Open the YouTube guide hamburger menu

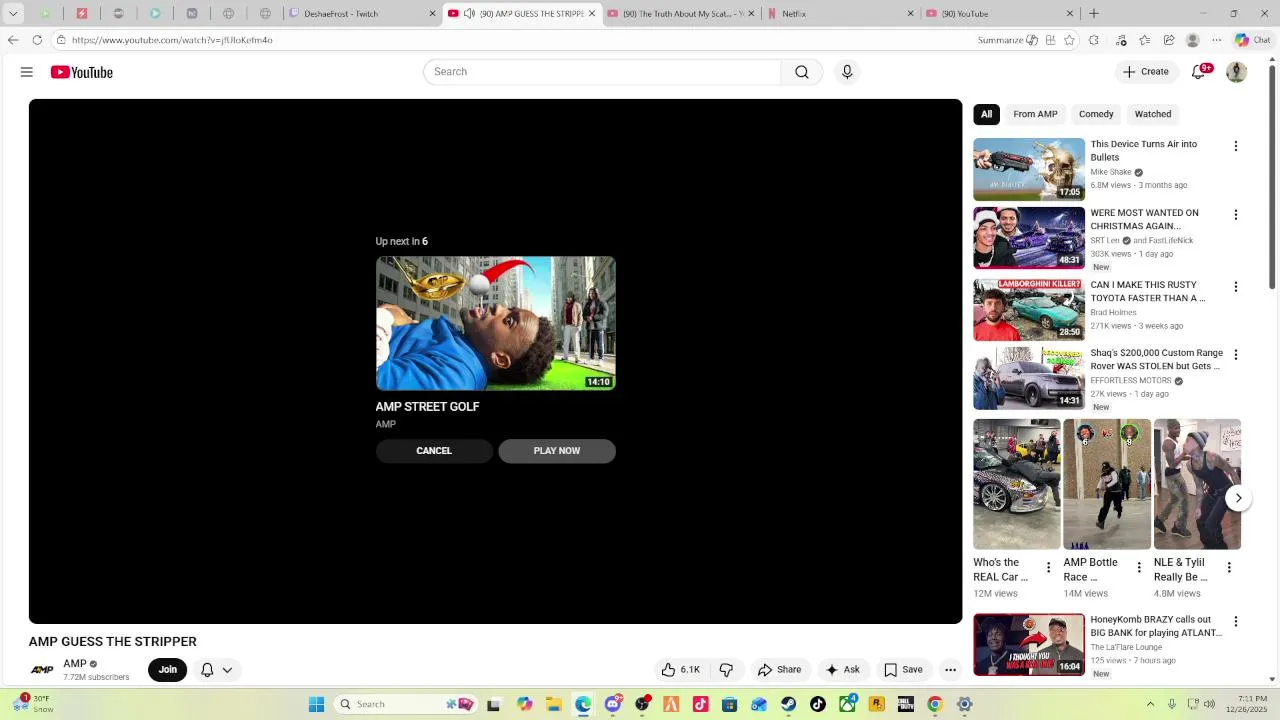point(27,72)
